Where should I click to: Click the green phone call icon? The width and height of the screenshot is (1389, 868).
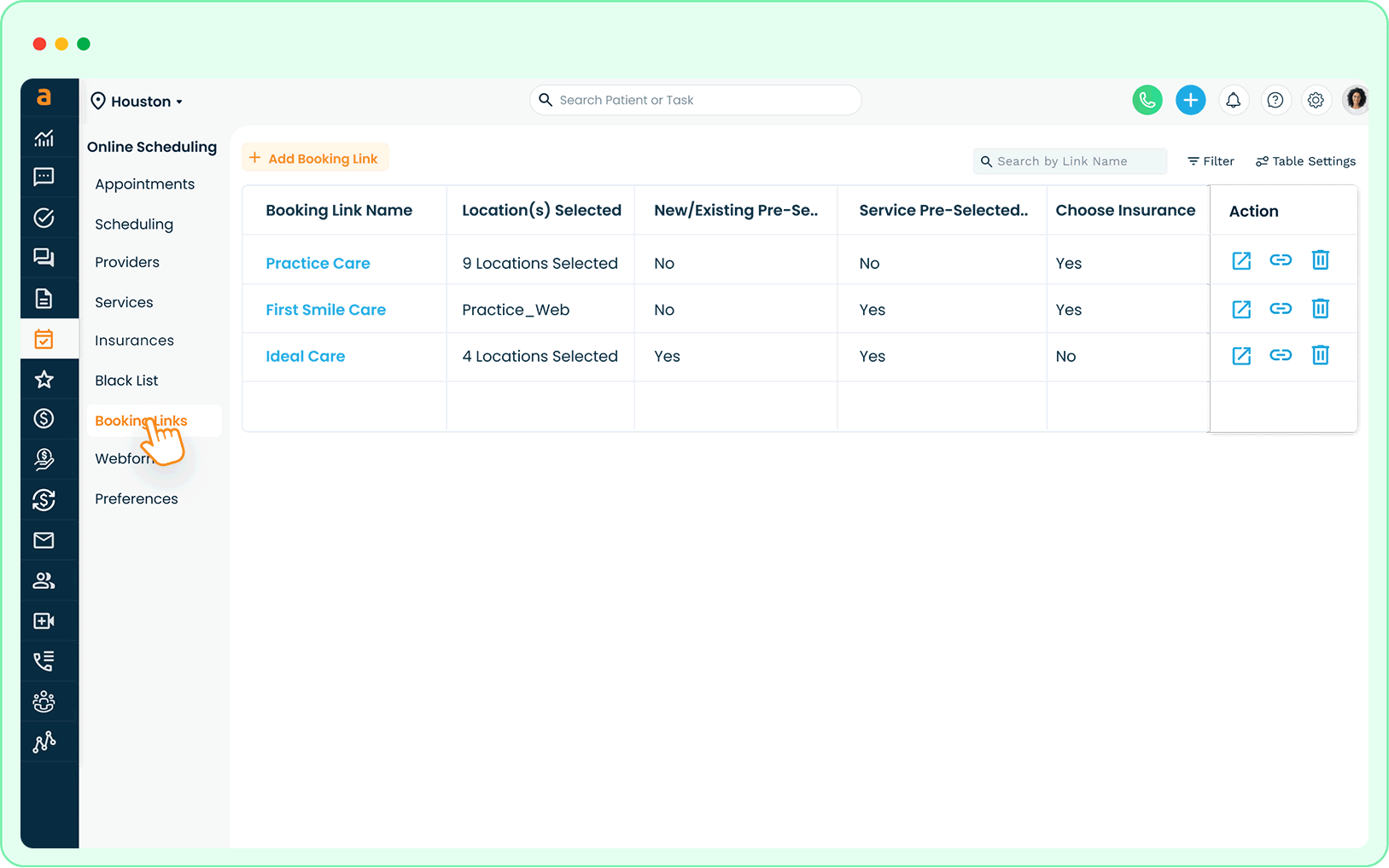pos(1147,100)
